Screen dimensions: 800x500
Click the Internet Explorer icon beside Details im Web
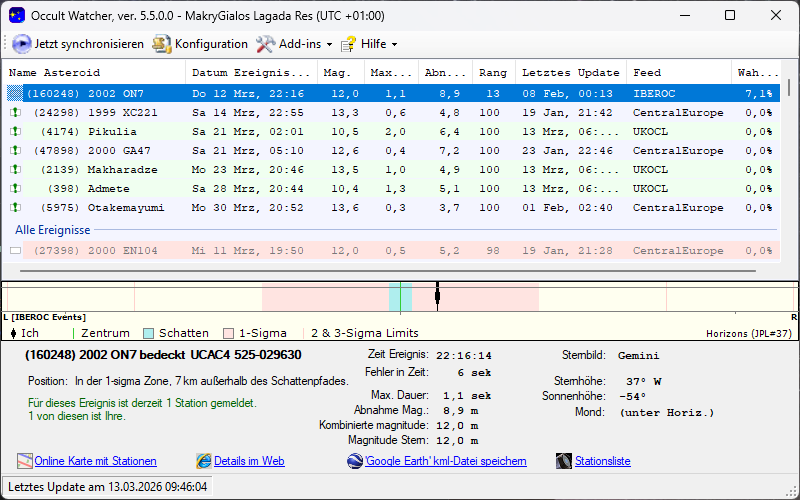click(204, 461)
